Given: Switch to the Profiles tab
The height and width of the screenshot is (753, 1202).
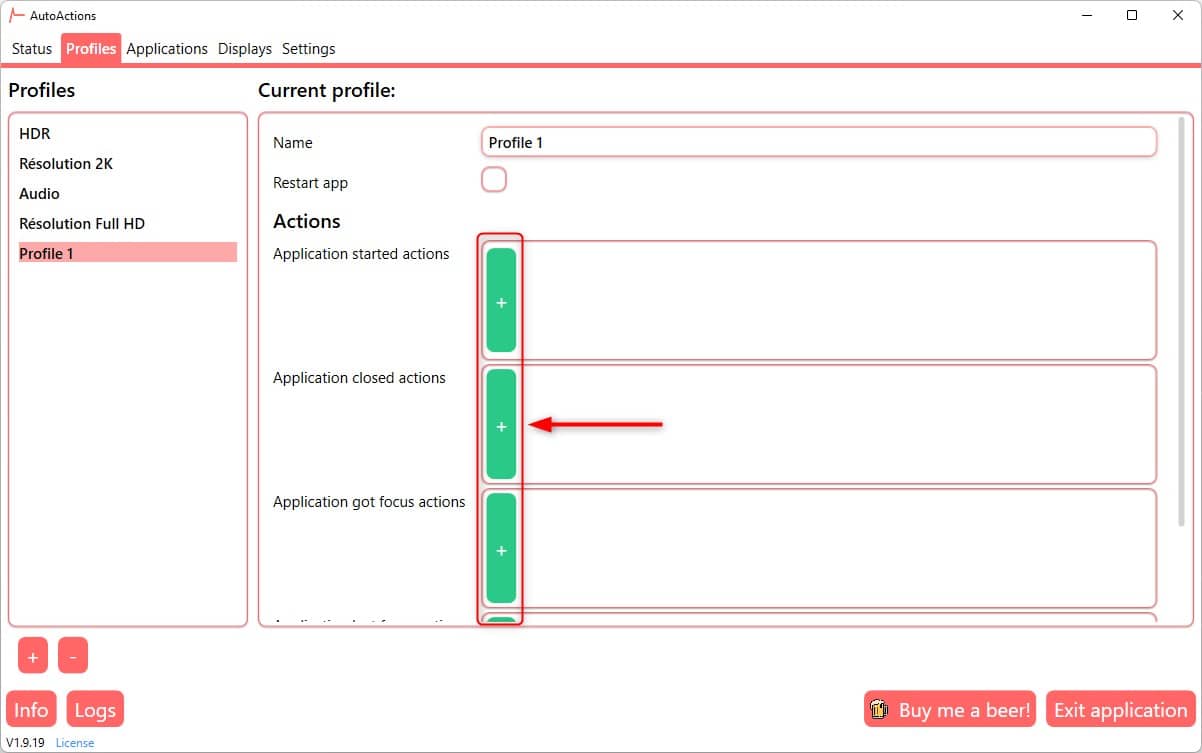Looking at the screenshot, I should (x=91, y=49).
